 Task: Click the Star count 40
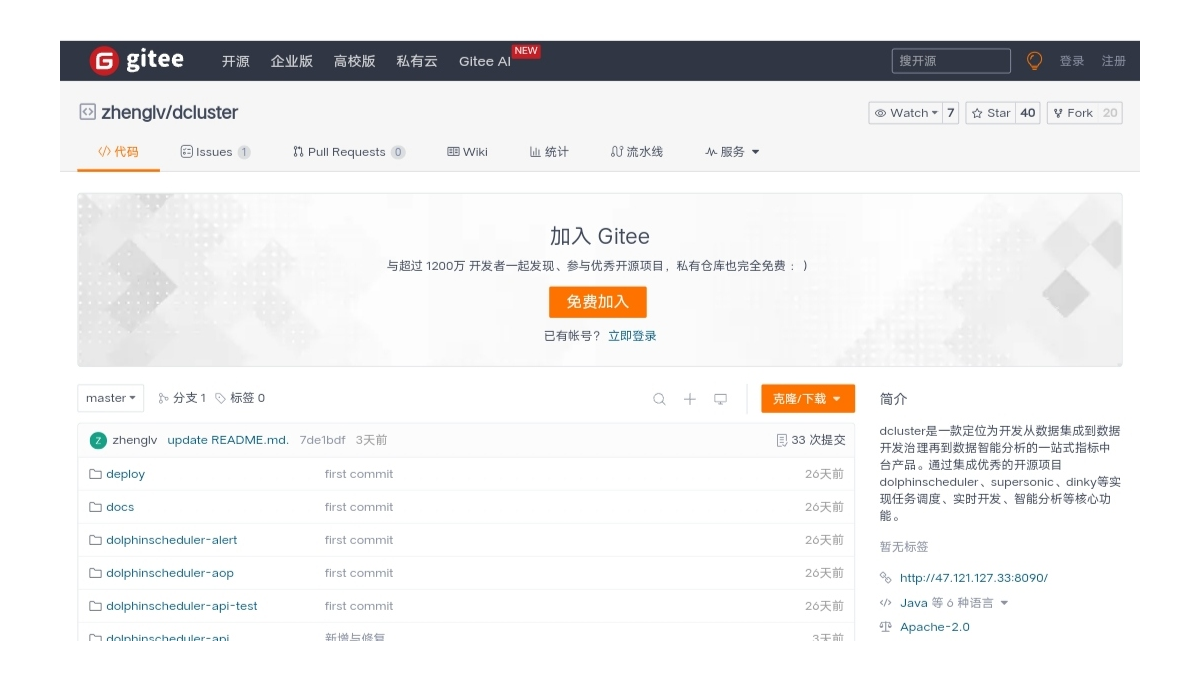click(1028, 113)
